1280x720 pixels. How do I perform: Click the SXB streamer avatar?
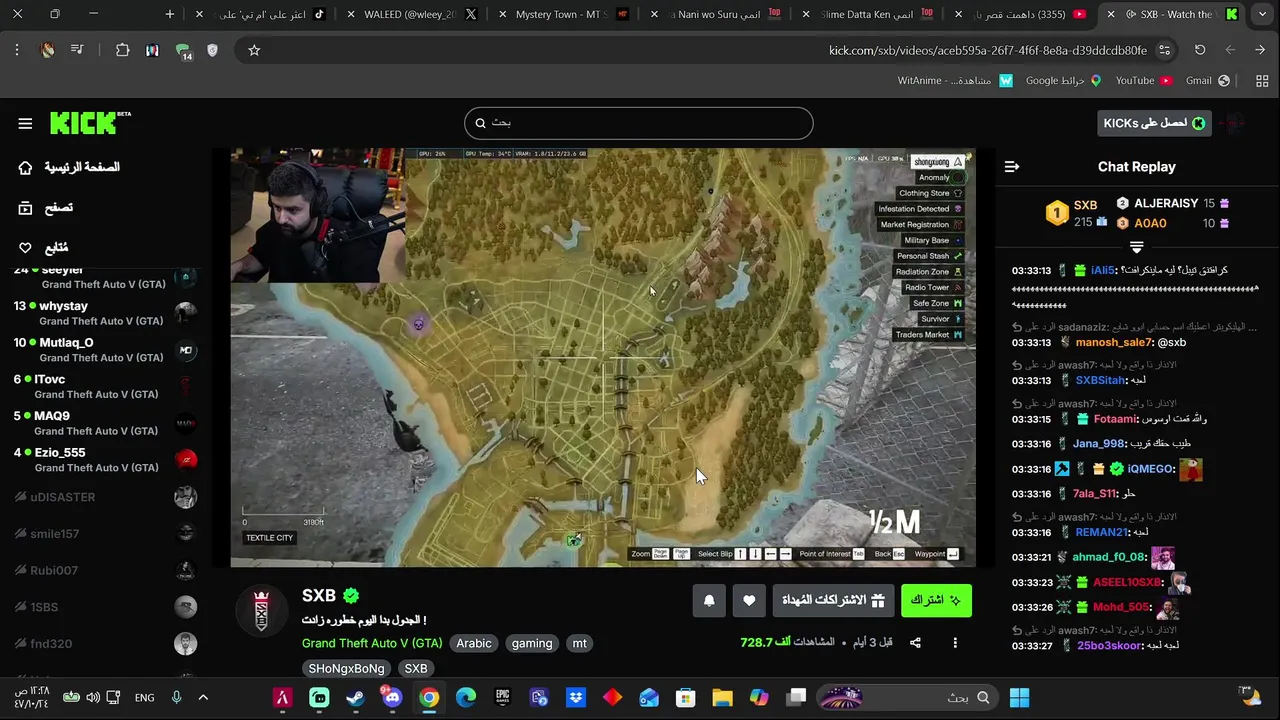[x=261, y=609]
